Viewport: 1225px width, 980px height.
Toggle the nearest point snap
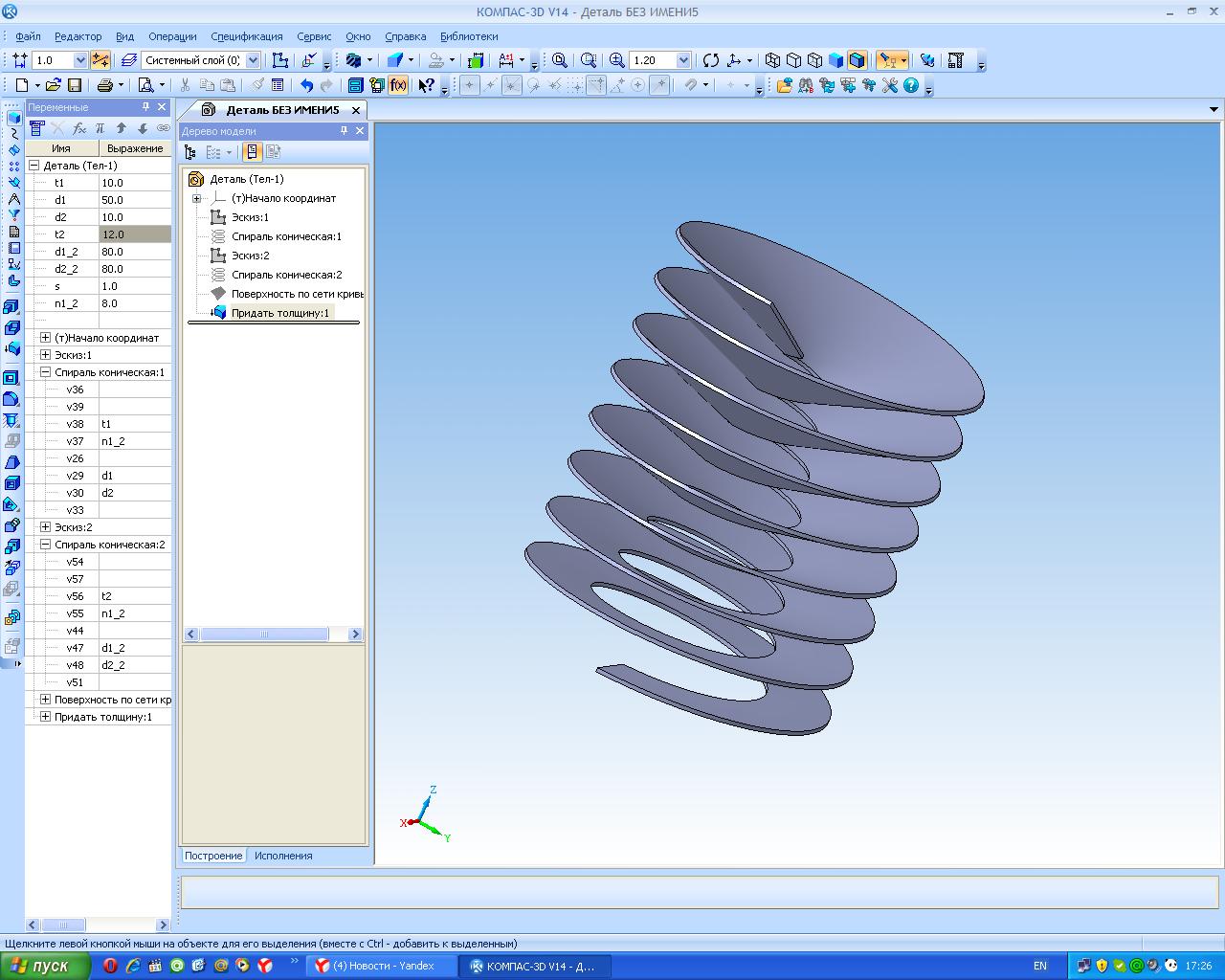[x=469, y=85]
